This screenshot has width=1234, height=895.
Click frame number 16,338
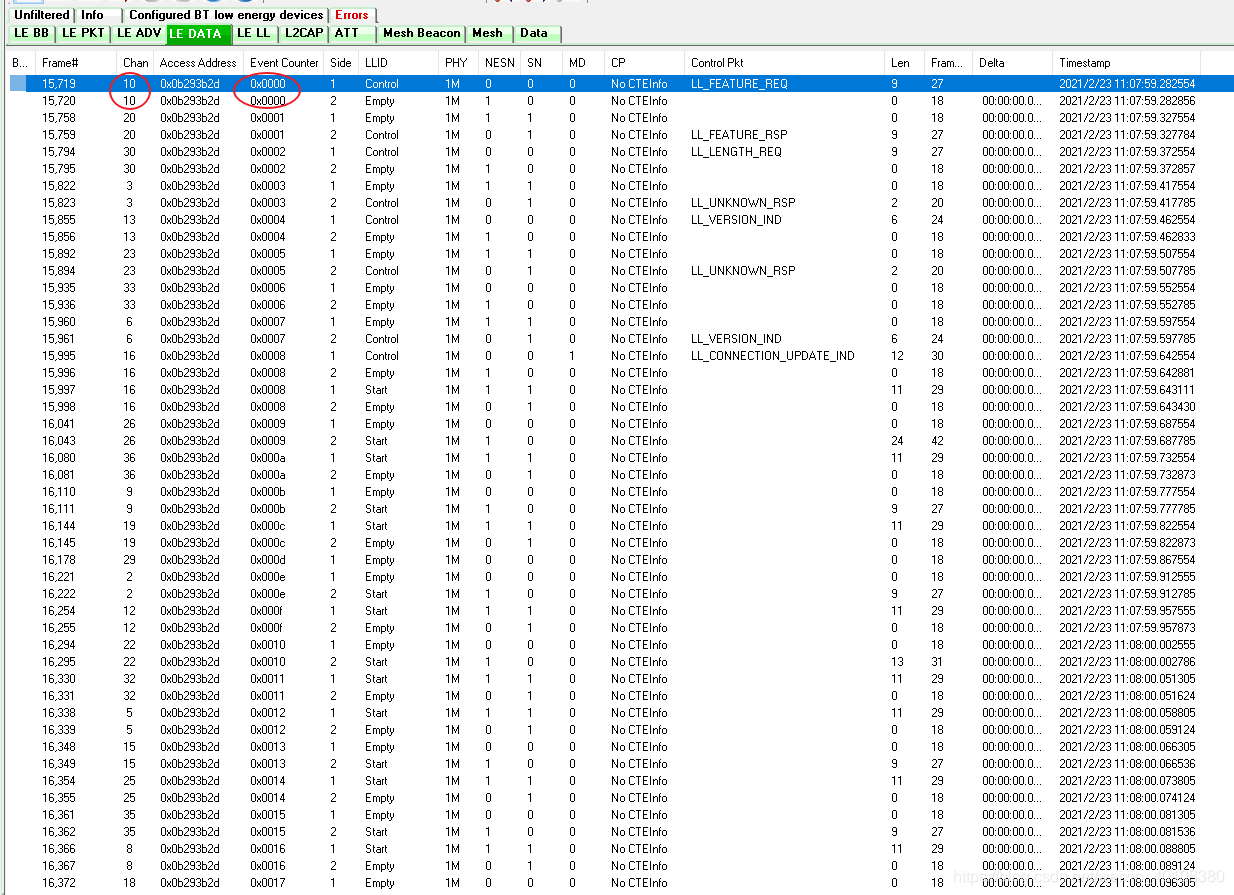point(58,713)
